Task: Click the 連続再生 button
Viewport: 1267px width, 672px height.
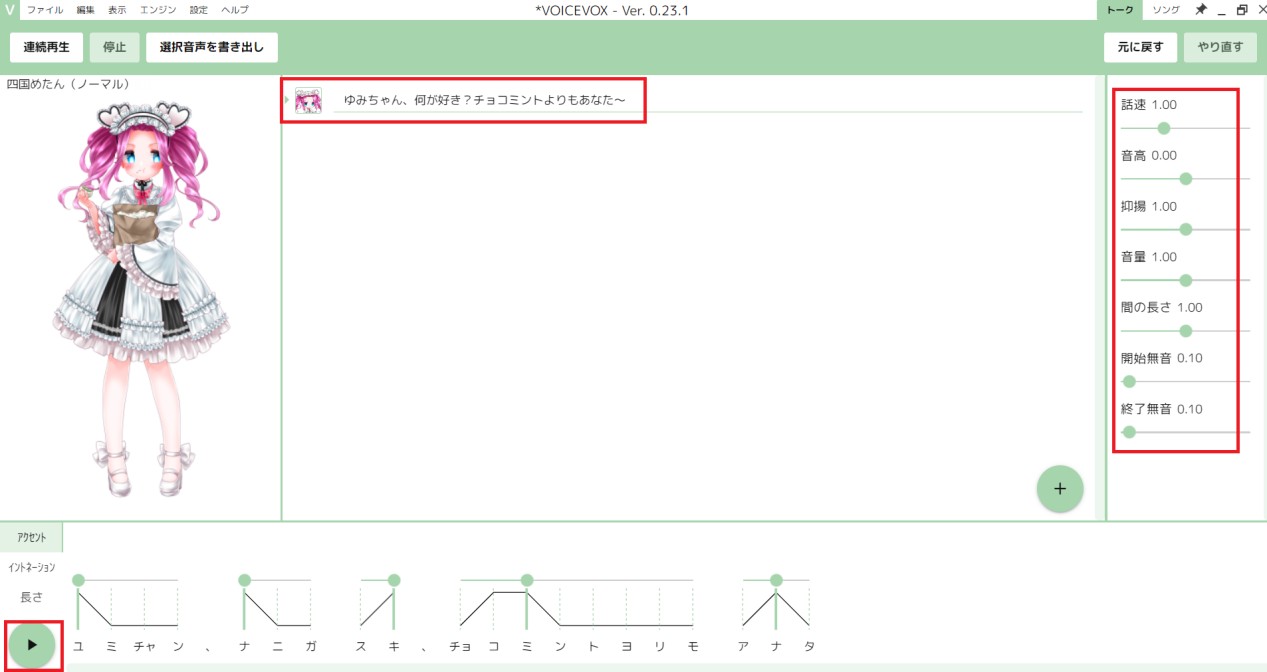Action: pos(47,47)
